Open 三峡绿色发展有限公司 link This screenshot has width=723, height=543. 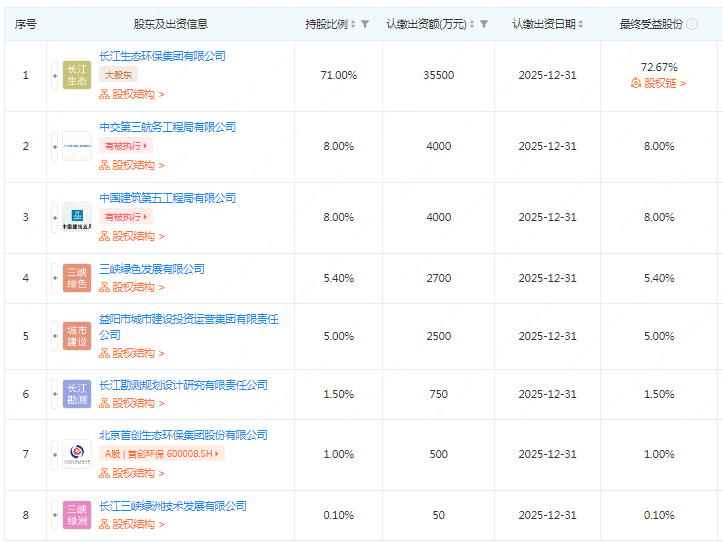pyautogui.click(x=152, y=269)
